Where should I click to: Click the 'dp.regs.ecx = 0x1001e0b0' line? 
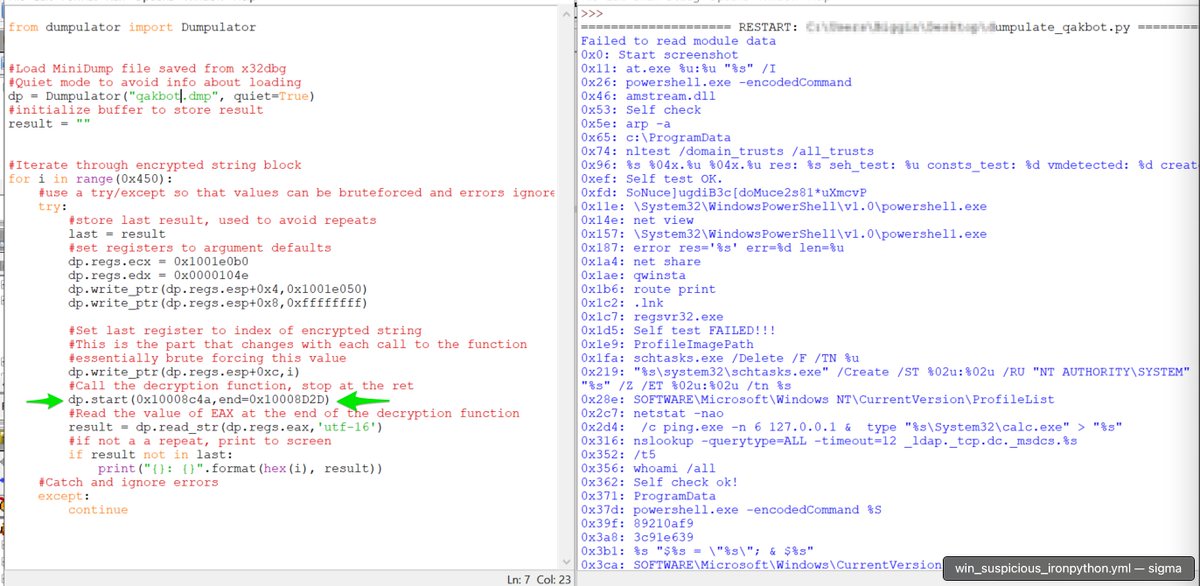pos(160,261)
